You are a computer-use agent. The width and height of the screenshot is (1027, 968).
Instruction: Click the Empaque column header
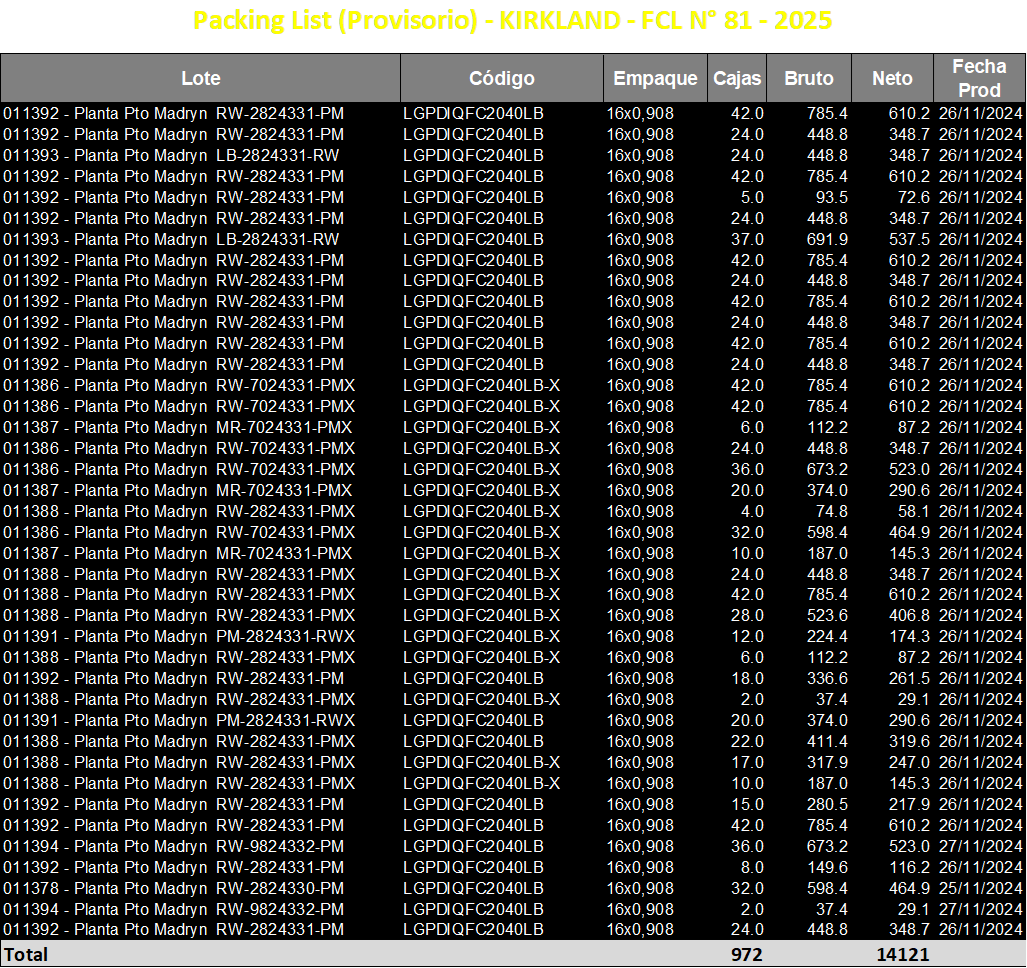pyautogui.click(x=655, y=78)
